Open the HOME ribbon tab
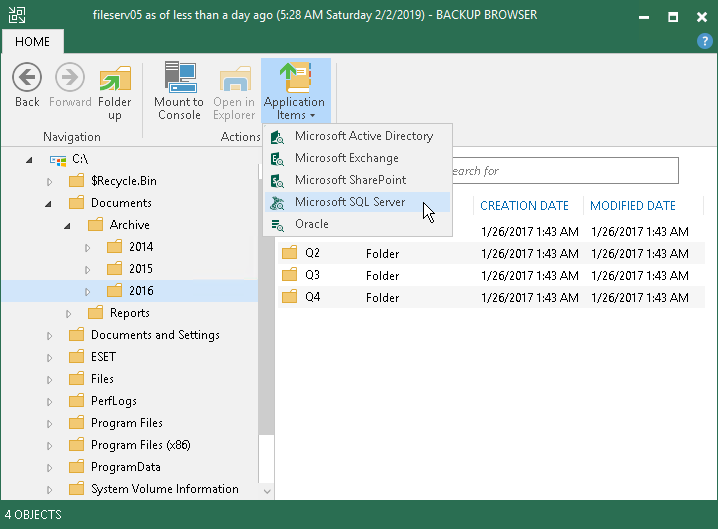 [32, 41]
